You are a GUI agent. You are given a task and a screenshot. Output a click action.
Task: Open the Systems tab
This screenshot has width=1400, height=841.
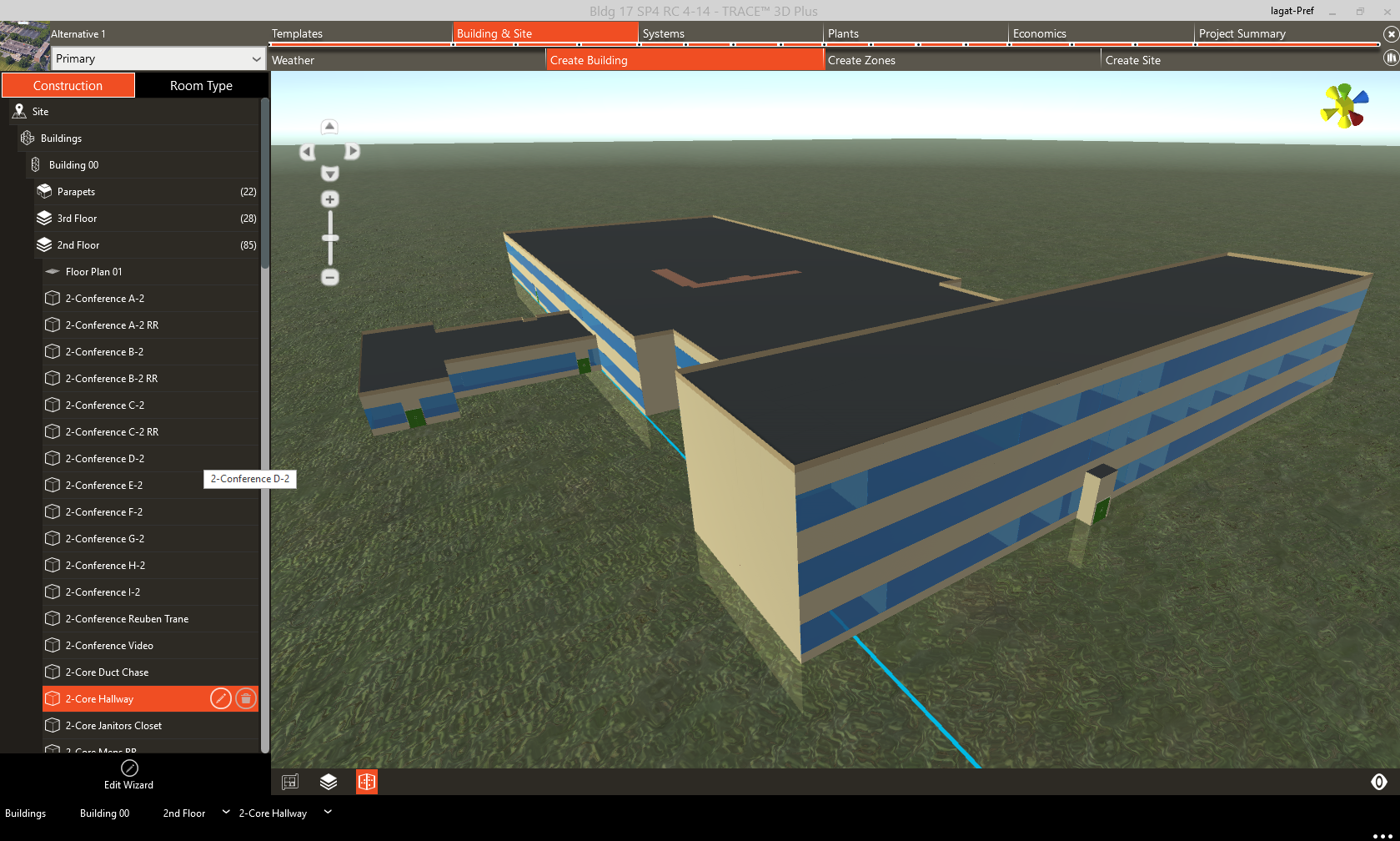[x=664, y=33]
